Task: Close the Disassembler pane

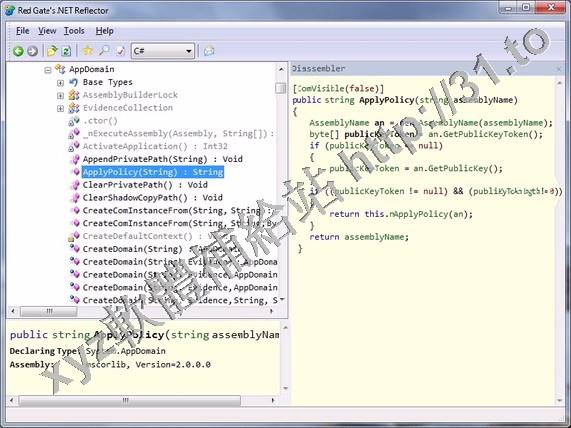Action: [559, 68]
